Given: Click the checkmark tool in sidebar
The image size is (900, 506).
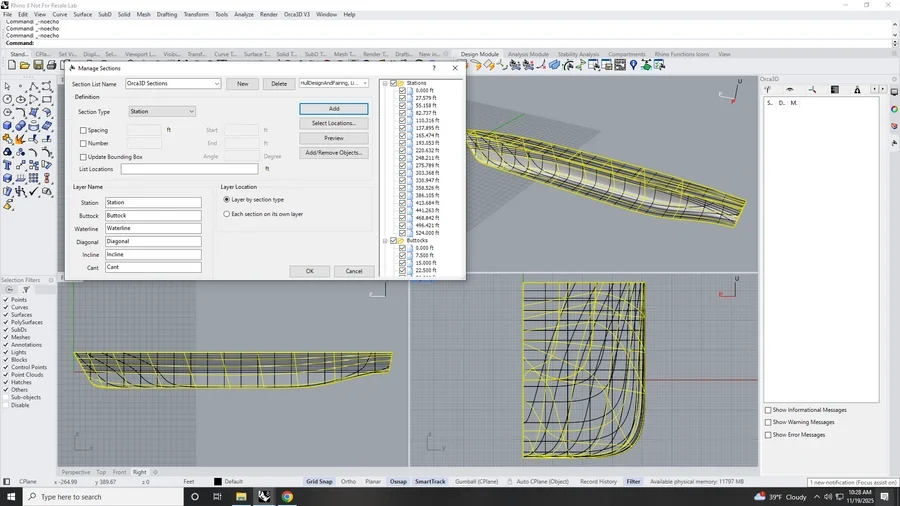Looking at the screenshot, I should point(34,192).
